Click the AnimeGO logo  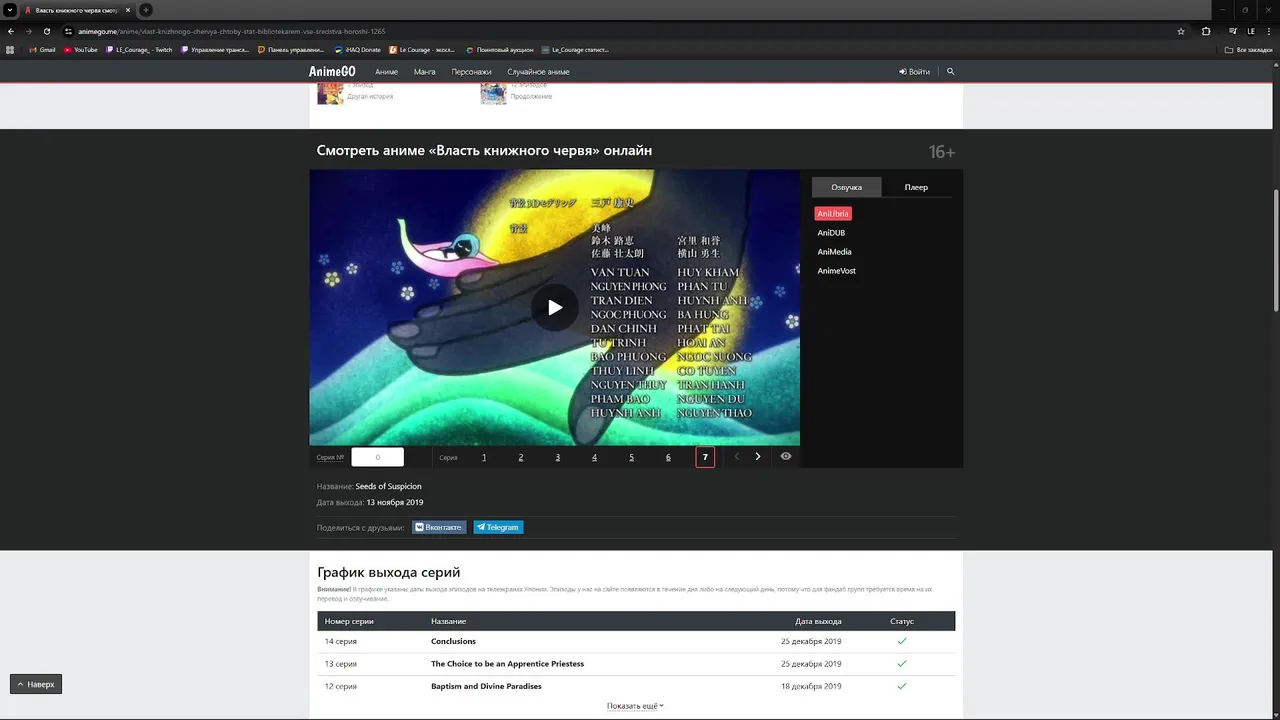[x=332, y=72]
